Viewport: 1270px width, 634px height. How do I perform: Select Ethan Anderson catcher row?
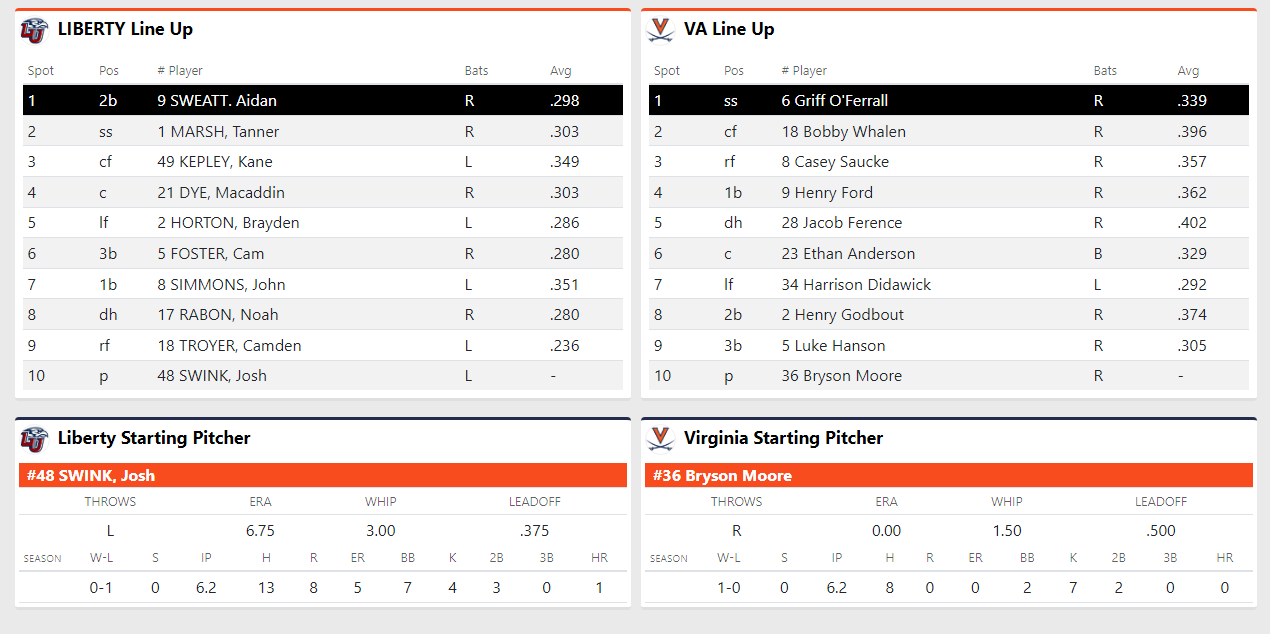coord(948,254)
